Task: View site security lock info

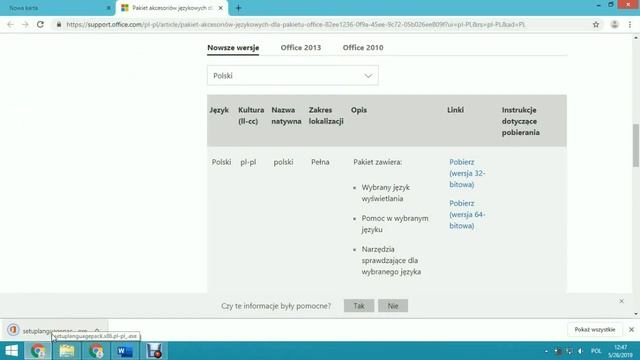Action: (x=59, y=24)
